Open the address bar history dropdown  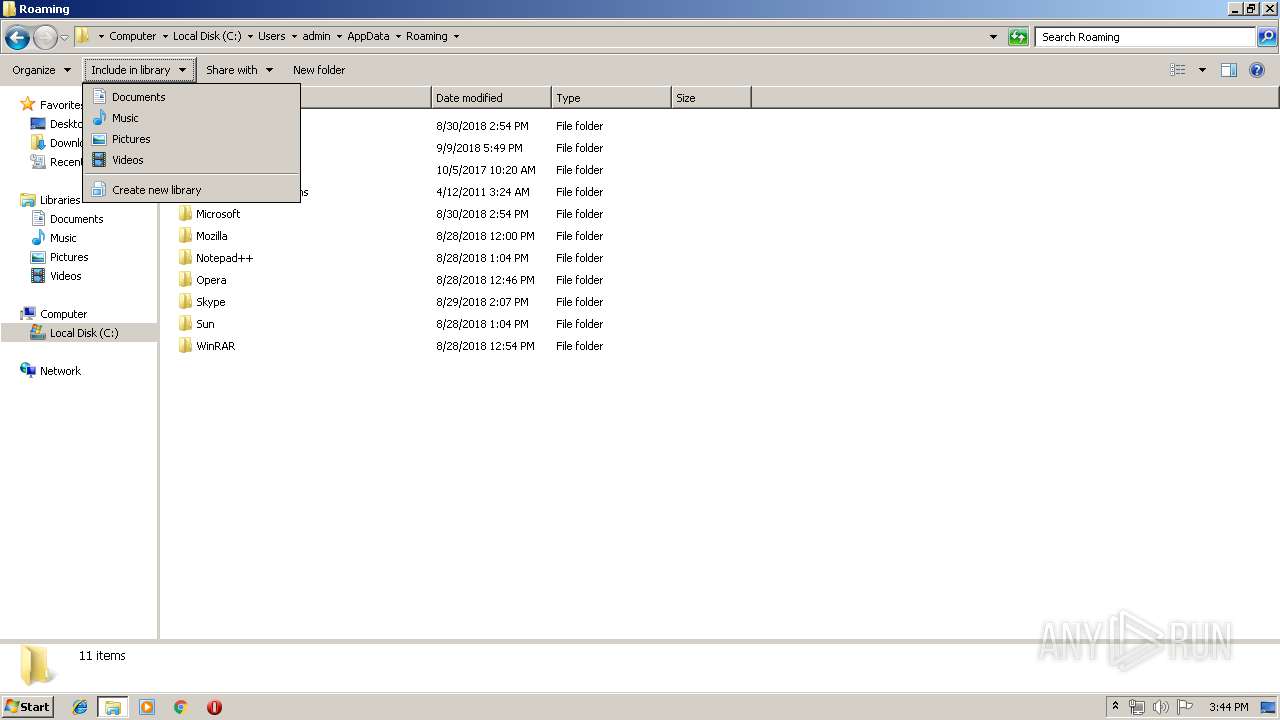(x=993, y=37)
